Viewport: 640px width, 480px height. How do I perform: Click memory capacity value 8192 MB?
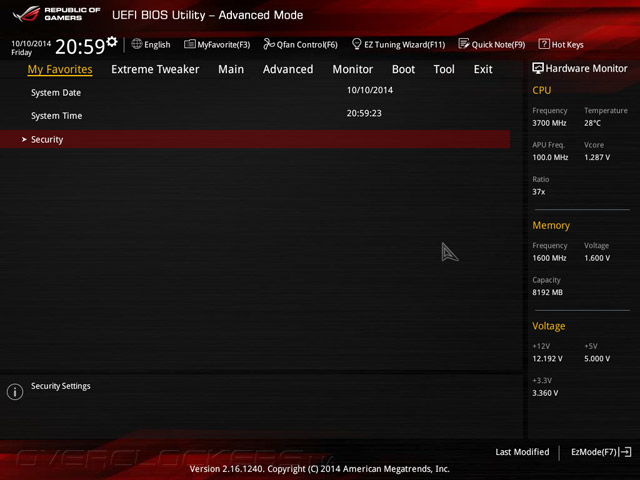(x=547, y=292)
